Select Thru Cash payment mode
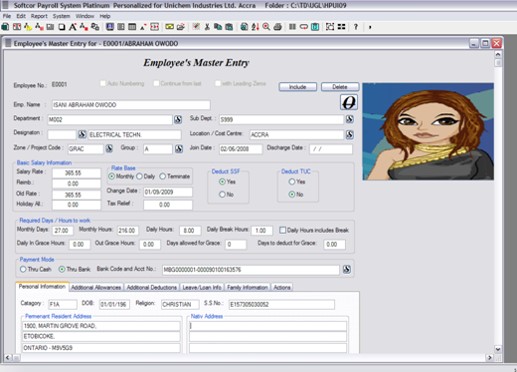517x372 pixels. click(23, 269)
